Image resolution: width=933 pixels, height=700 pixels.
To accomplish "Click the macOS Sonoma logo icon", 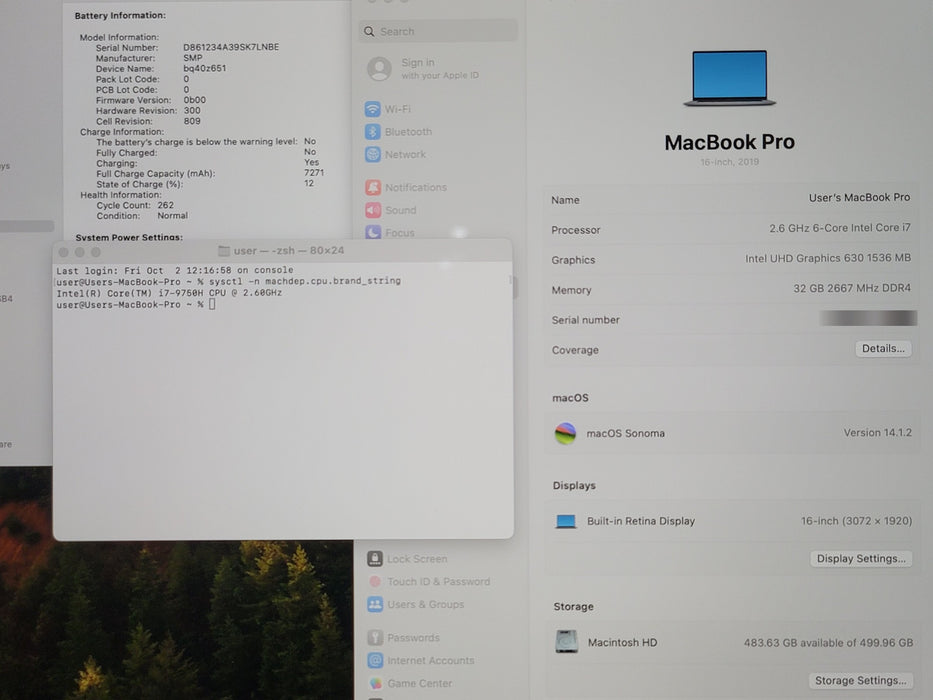I will tap(565, 433).
